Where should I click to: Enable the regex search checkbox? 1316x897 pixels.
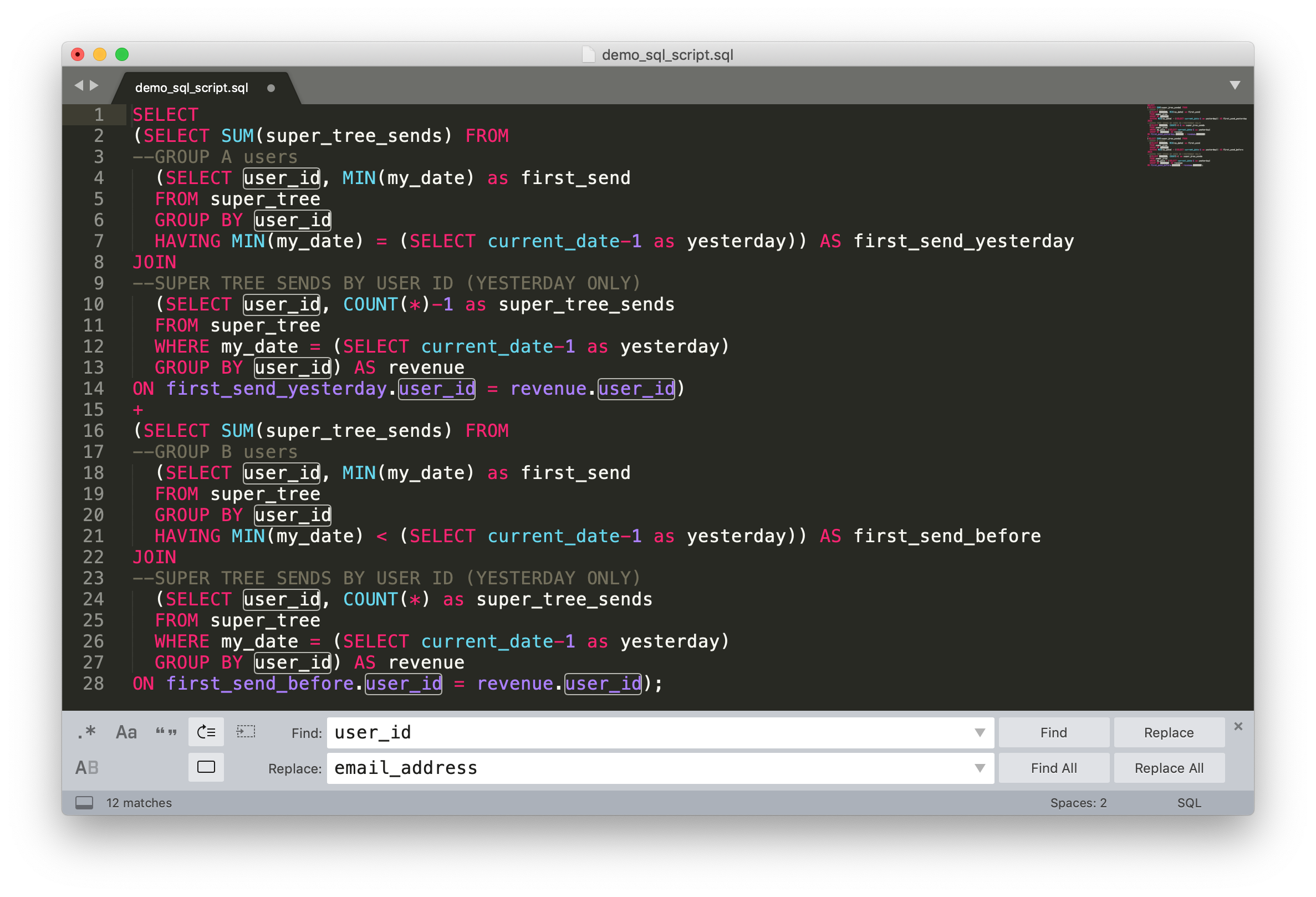click(84, 732)
